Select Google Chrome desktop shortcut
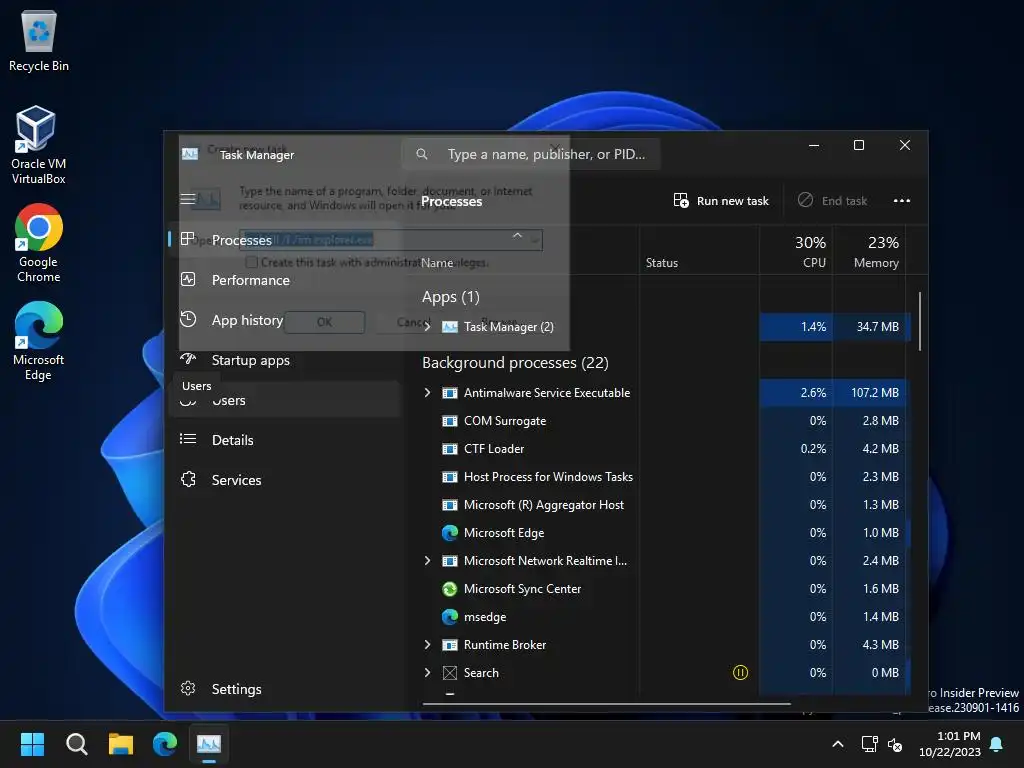This screenshot has height=768, width=1024. [39, 243]
